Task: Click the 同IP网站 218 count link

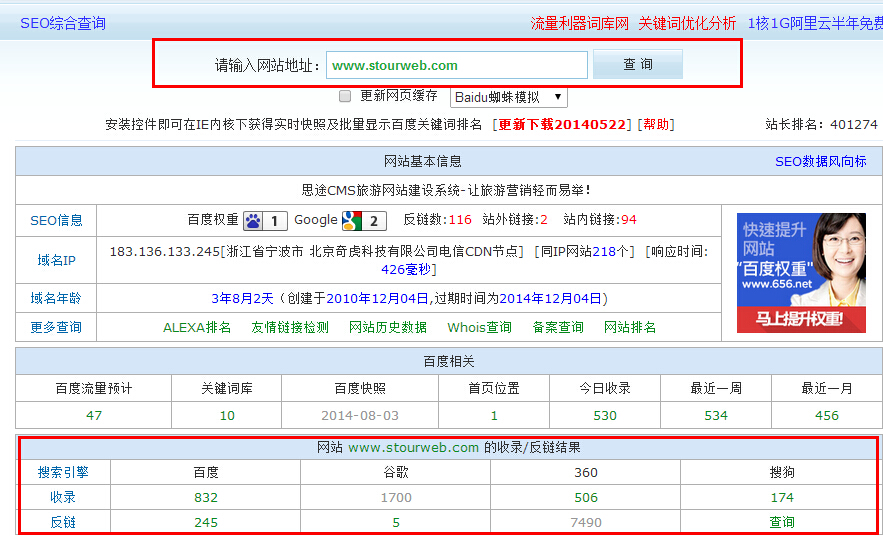Action: (x=603, y=252)
